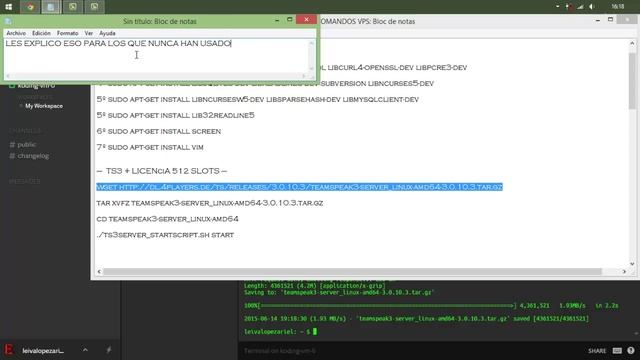Open Ver menu in Sin título Notepad
The width and height of the screenshot is (640, 360).
click(x=89, y=33)
